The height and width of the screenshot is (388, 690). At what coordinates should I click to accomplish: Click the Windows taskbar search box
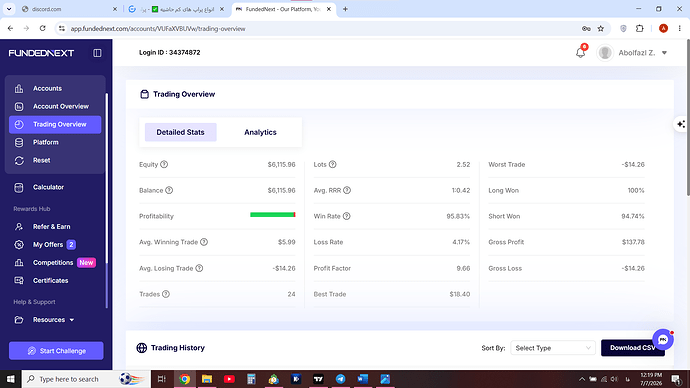86,379
